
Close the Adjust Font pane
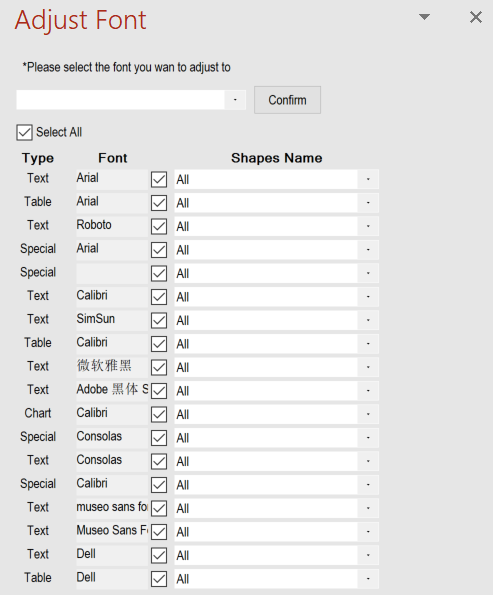click(x=476, y=17)
